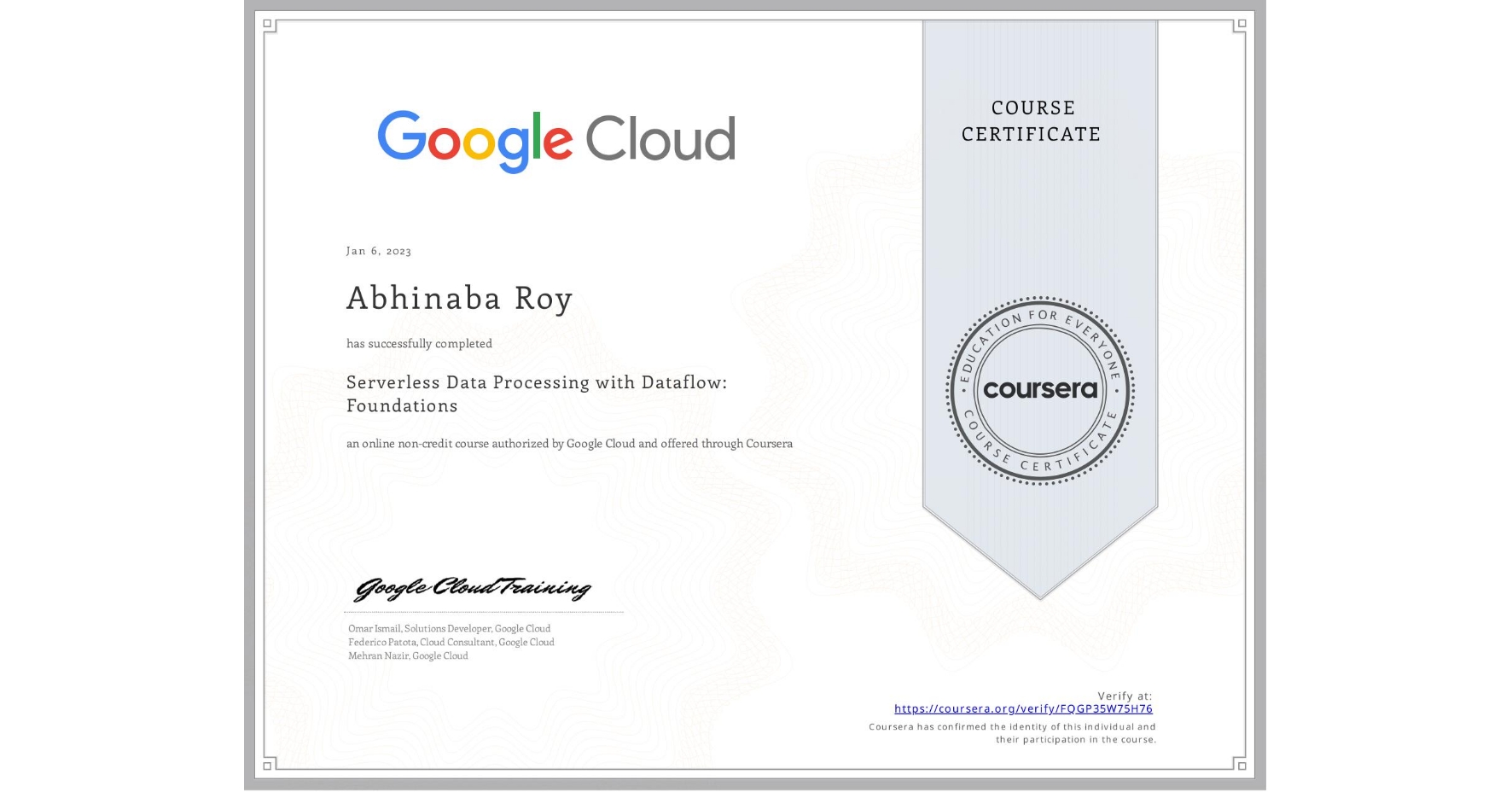Open the verification link coursera.org/verify/FQGP35W75H76

1024,708
